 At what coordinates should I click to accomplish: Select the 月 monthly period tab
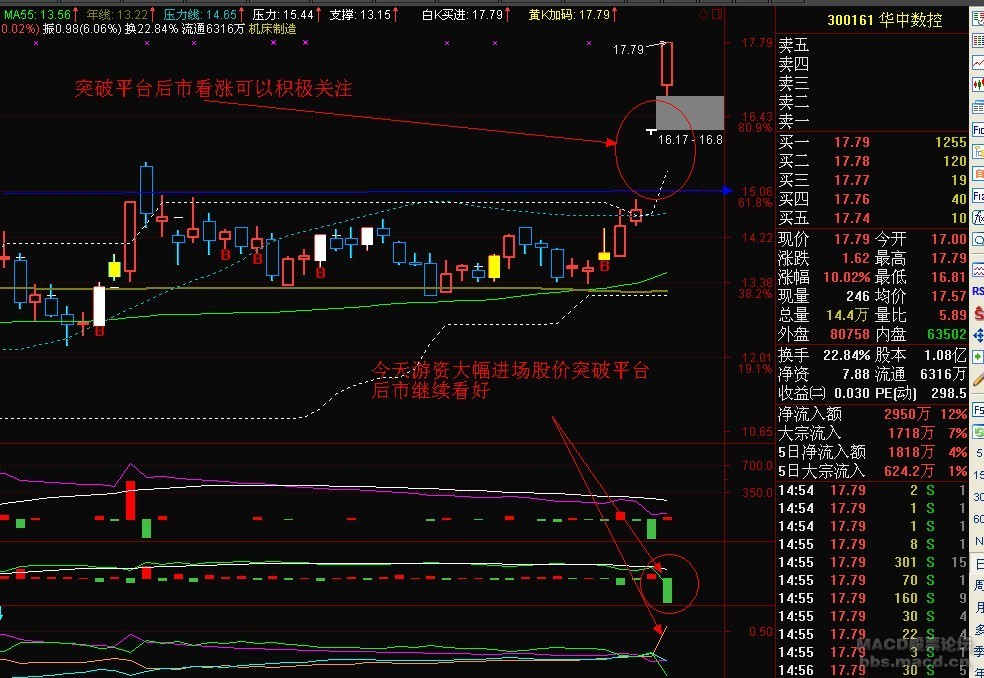coord(978,608)
